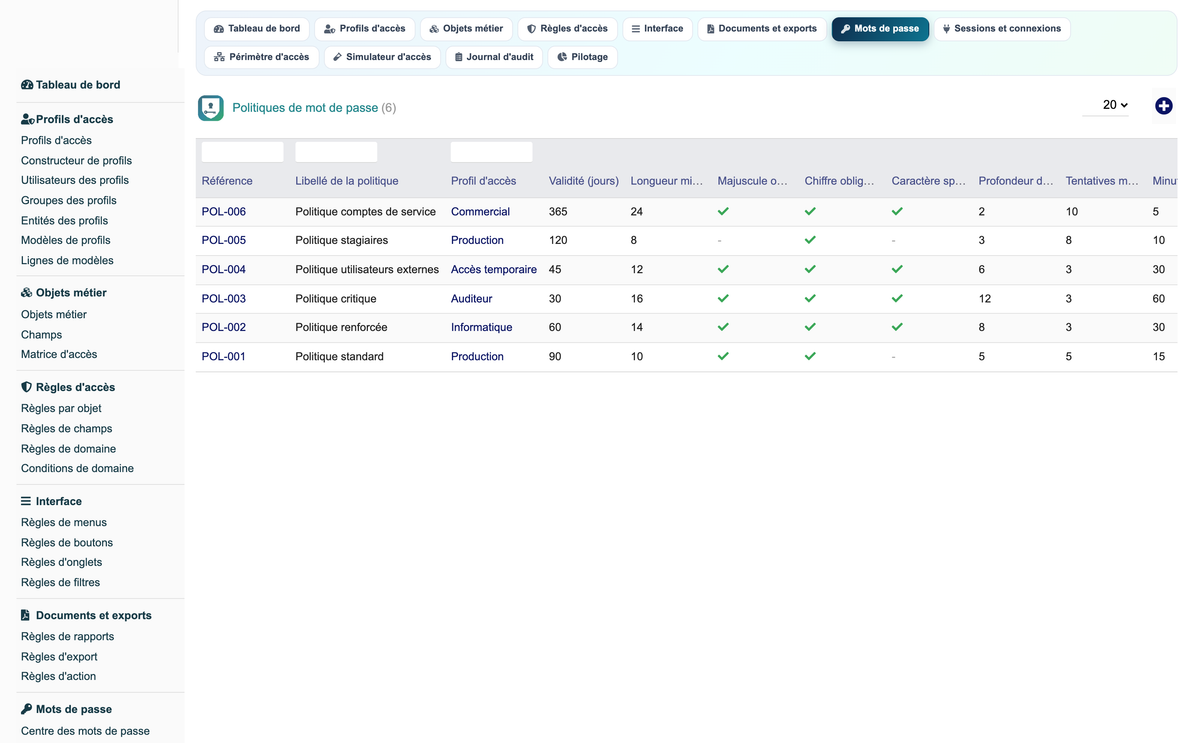Open Documents et exports tab
The width and height of the screenshot is (1200, 743).
(x=762, y=29)
